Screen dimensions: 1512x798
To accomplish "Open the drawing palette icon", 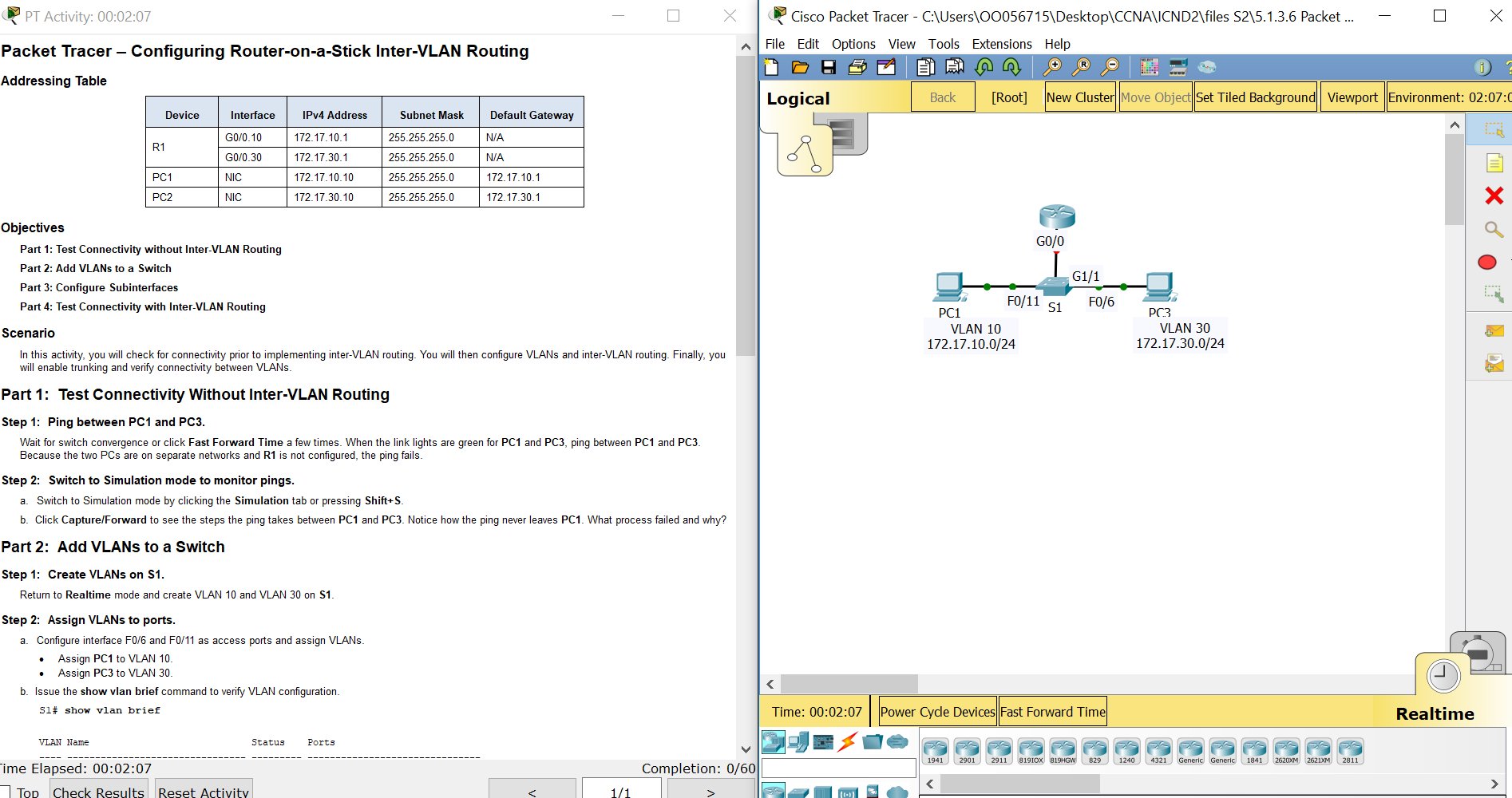I will (x=1150, y=68).
